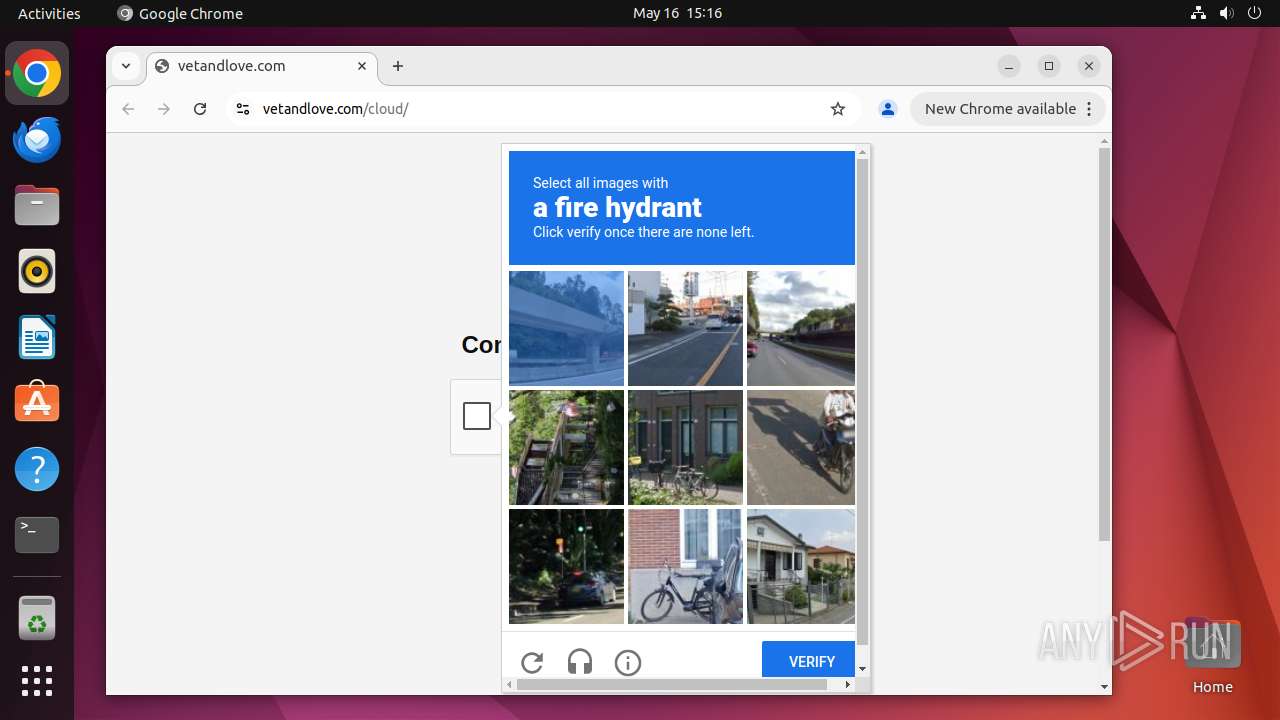Select the parked bicycle by wall tile
This screenshot has width=1280, height=720.
click(x=685, y=566)
